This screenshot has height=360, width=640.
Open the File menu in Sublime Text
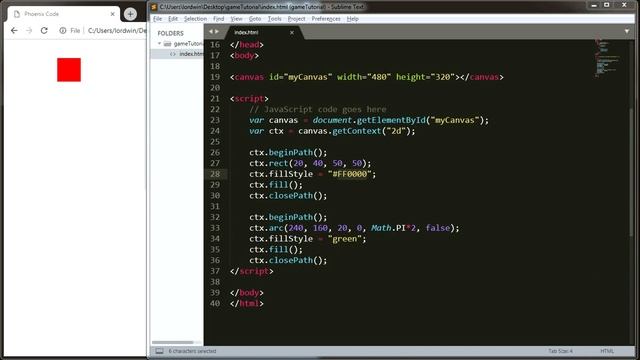pyautogui.click(x=158, y=19)
